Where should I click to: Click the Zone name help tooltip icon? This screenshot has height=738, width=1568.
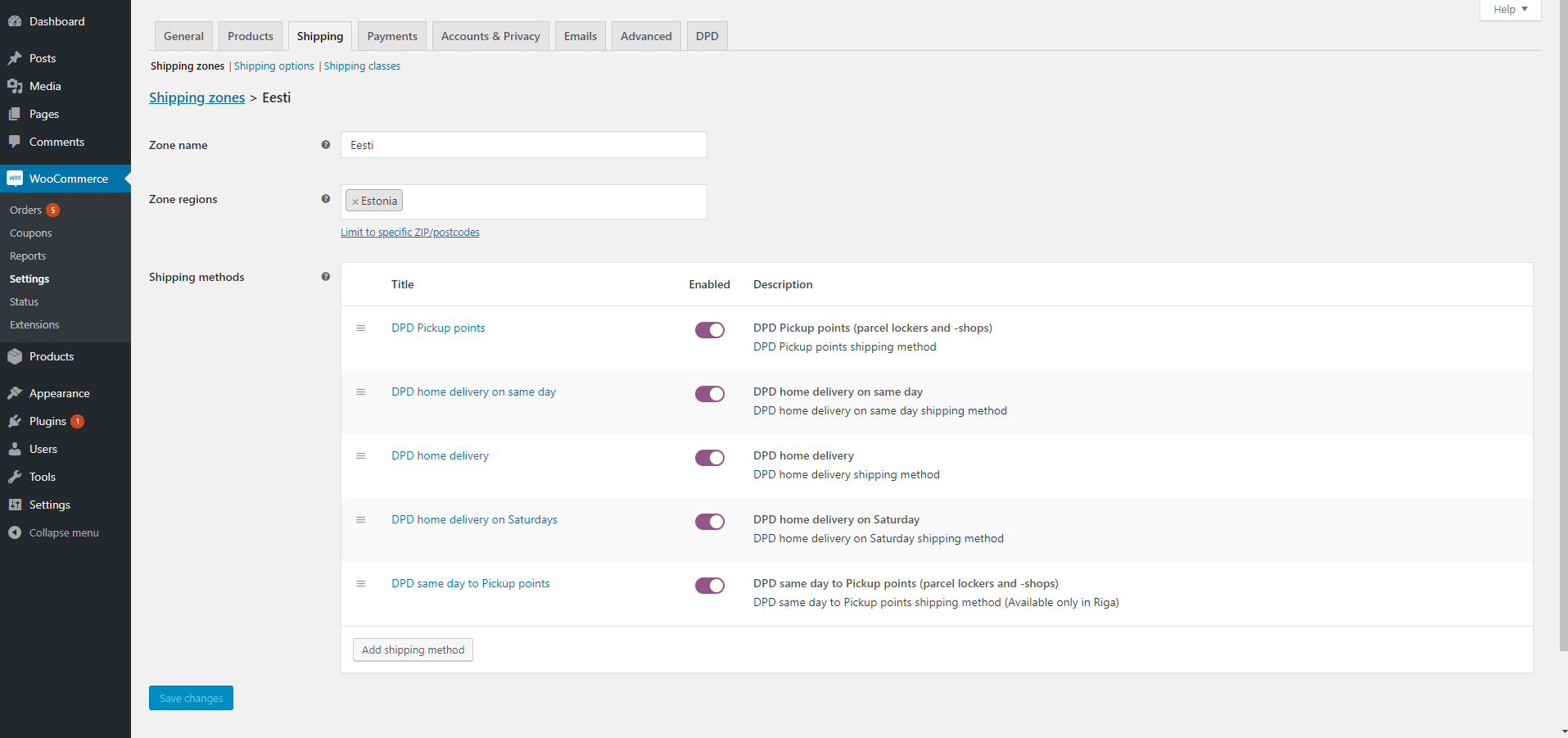point(326,145)
